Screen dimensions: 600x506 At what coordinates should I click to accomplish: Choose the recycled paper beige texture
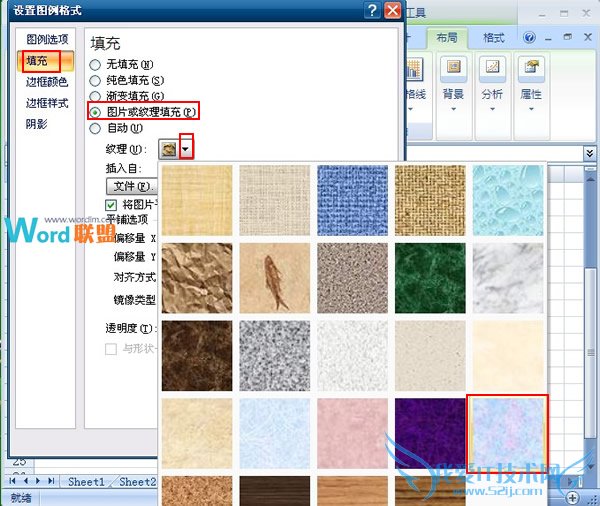[x=430, y=356]
